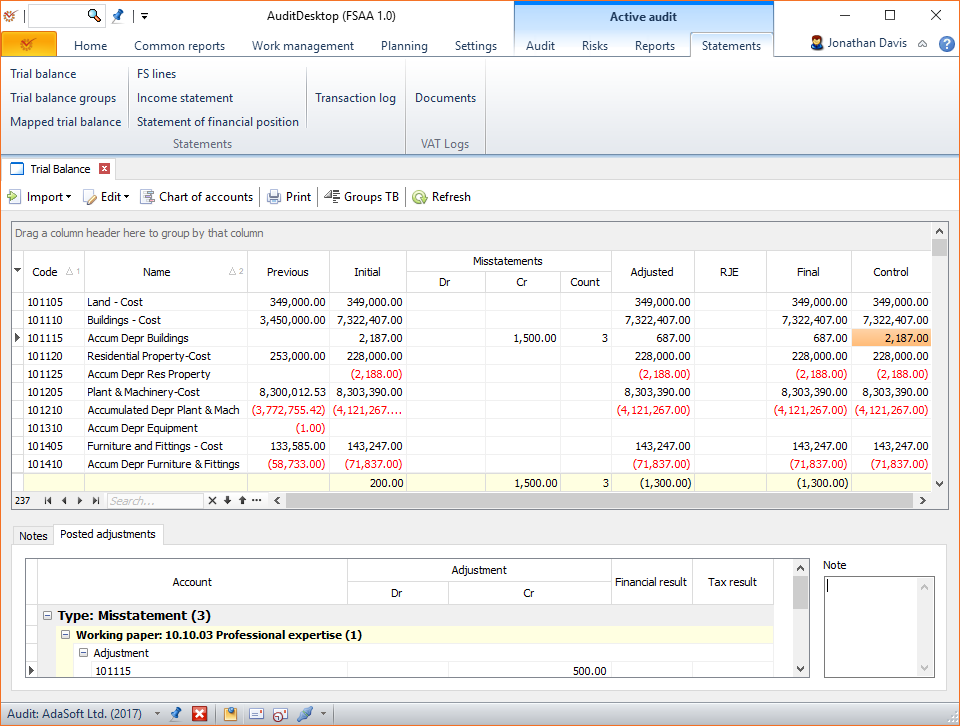Close the Trial Balance tab

[105, 168]
